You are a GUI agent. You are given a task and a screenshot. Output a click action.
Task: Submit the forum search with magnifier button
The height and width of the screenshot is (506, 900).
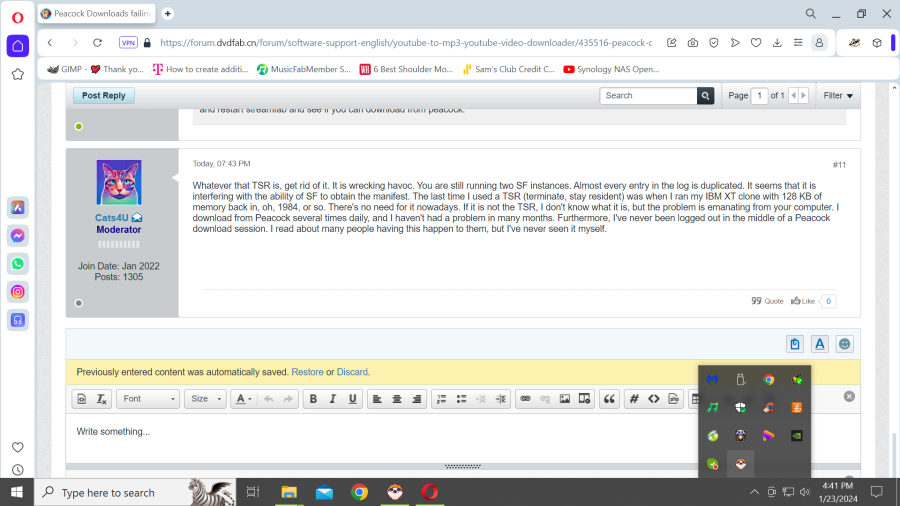click(x=705, y=96)
